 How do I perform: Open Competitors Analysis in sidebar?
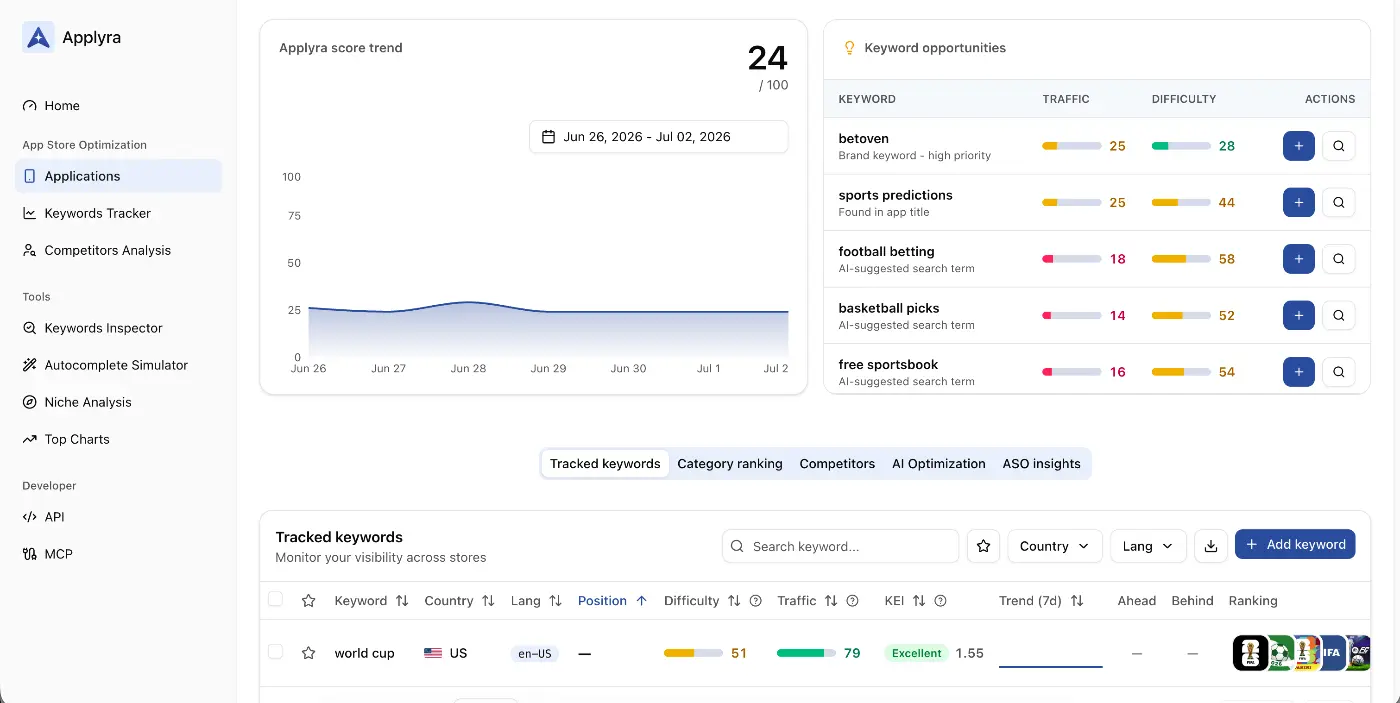pos(118,250)
